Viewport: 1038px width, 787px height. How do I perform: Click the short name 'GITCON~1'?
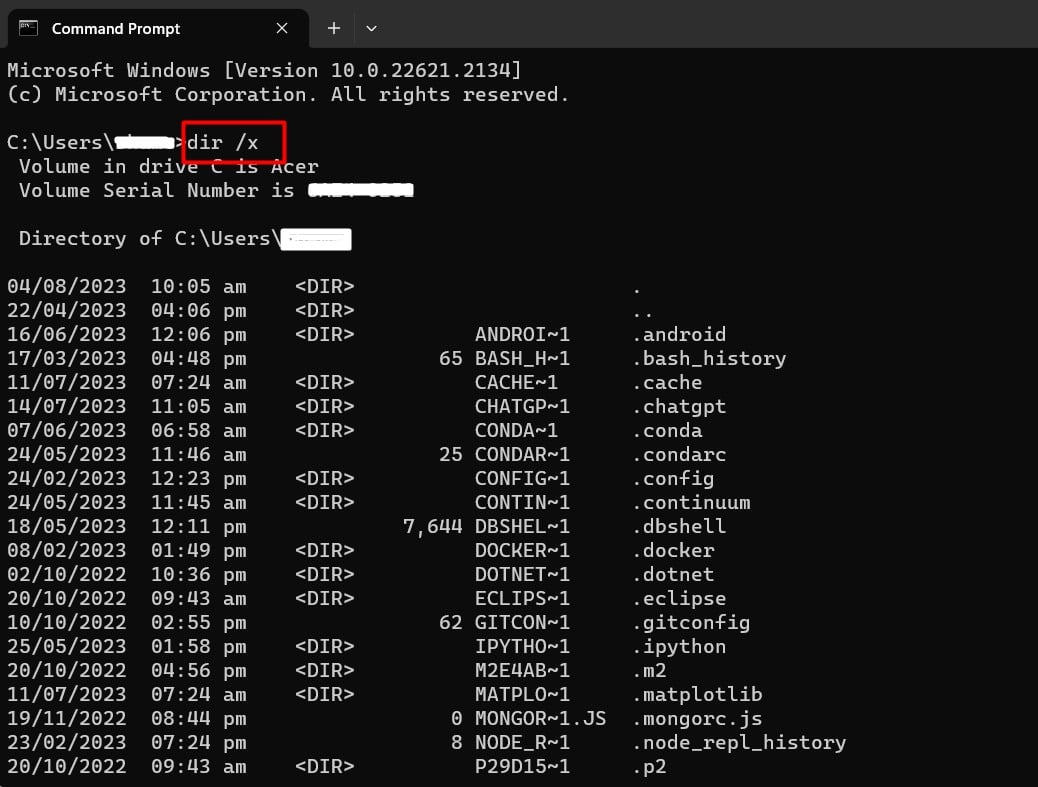[522, 622]
